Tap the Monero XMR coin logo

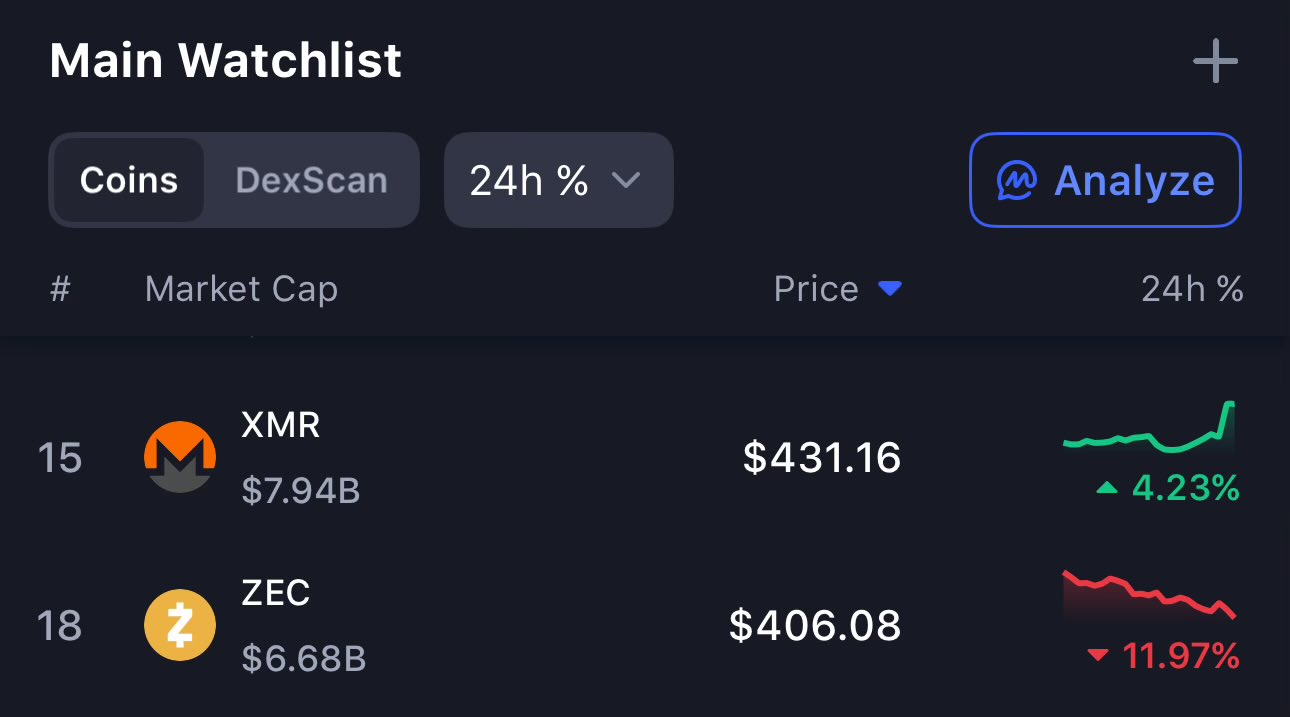180,457
